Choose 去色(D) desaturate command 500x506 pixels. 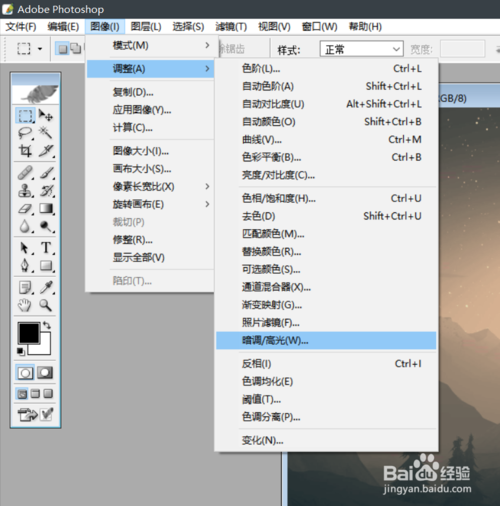click(326, 216)
